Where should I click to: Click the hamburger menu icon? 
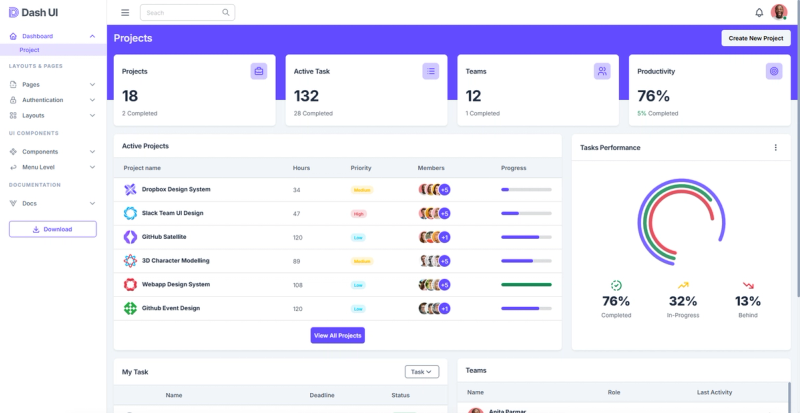click(x=125, y=13)
